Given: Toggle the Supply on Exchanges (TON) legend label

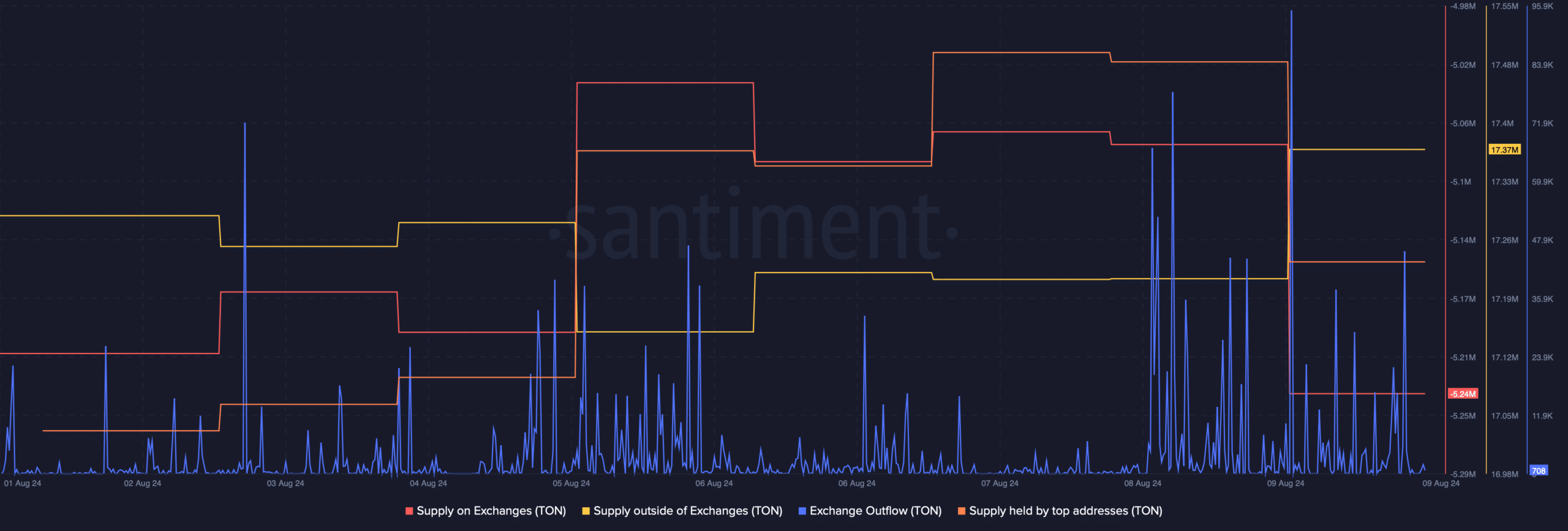Looking at the screenshot, I should point(491,511).
